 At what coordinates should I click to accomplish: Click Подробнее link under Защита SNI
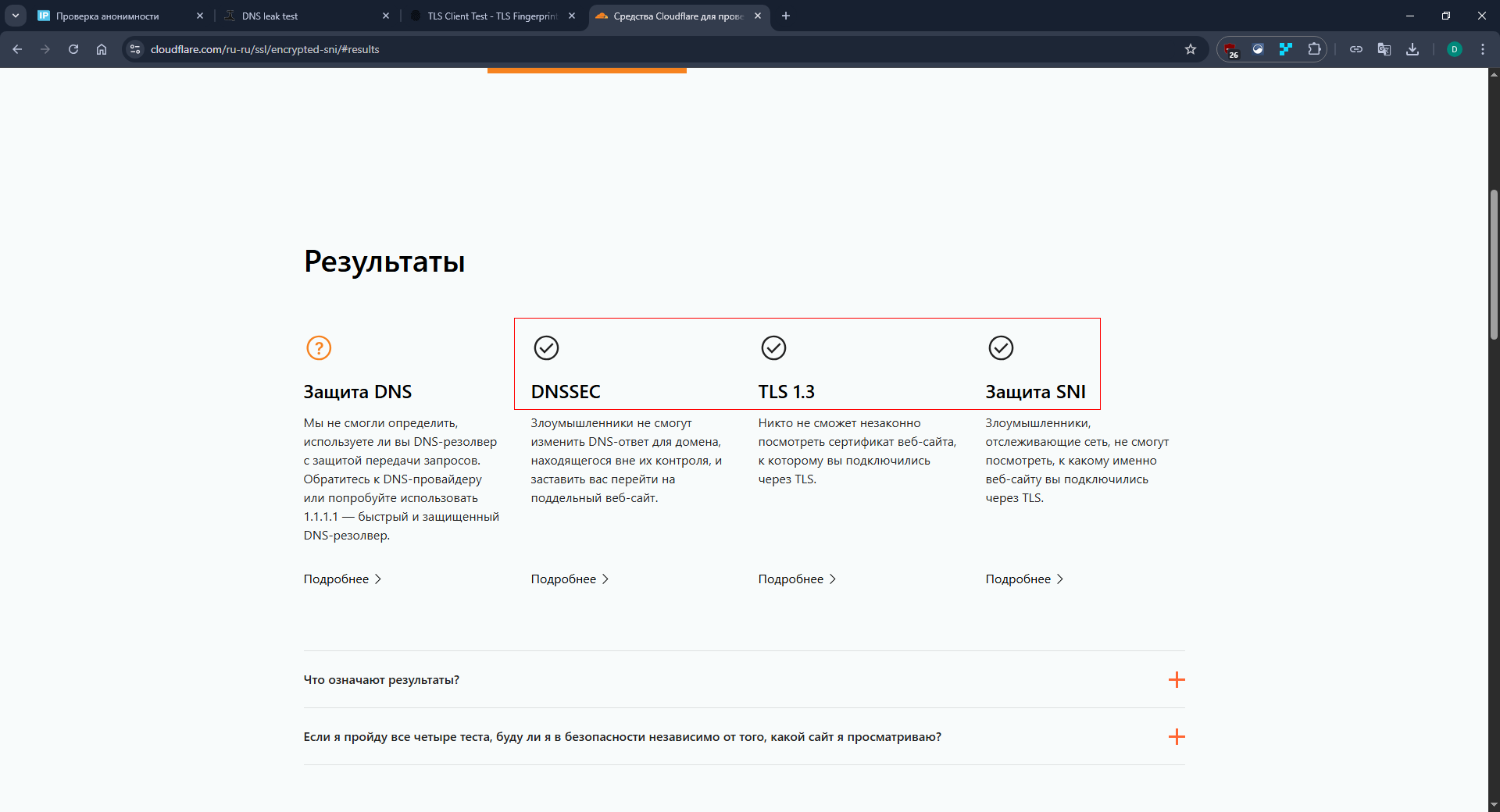1024,579
